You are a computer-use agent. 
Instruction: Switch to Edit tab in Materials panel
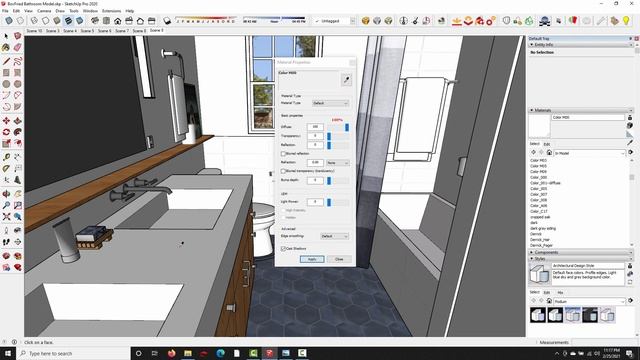point(547,144)
